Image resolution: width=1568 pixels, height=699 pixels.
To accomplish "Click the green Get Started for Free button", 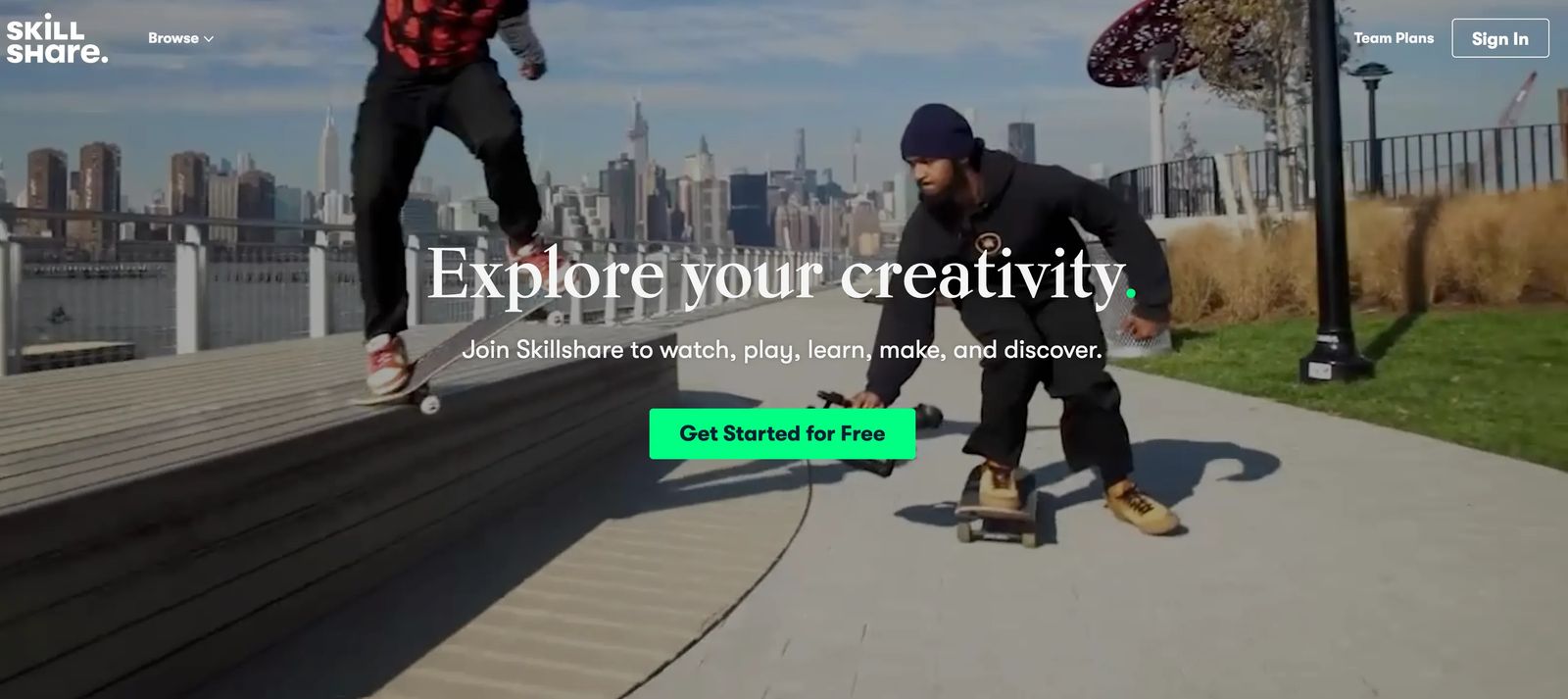I will [782, 433].
